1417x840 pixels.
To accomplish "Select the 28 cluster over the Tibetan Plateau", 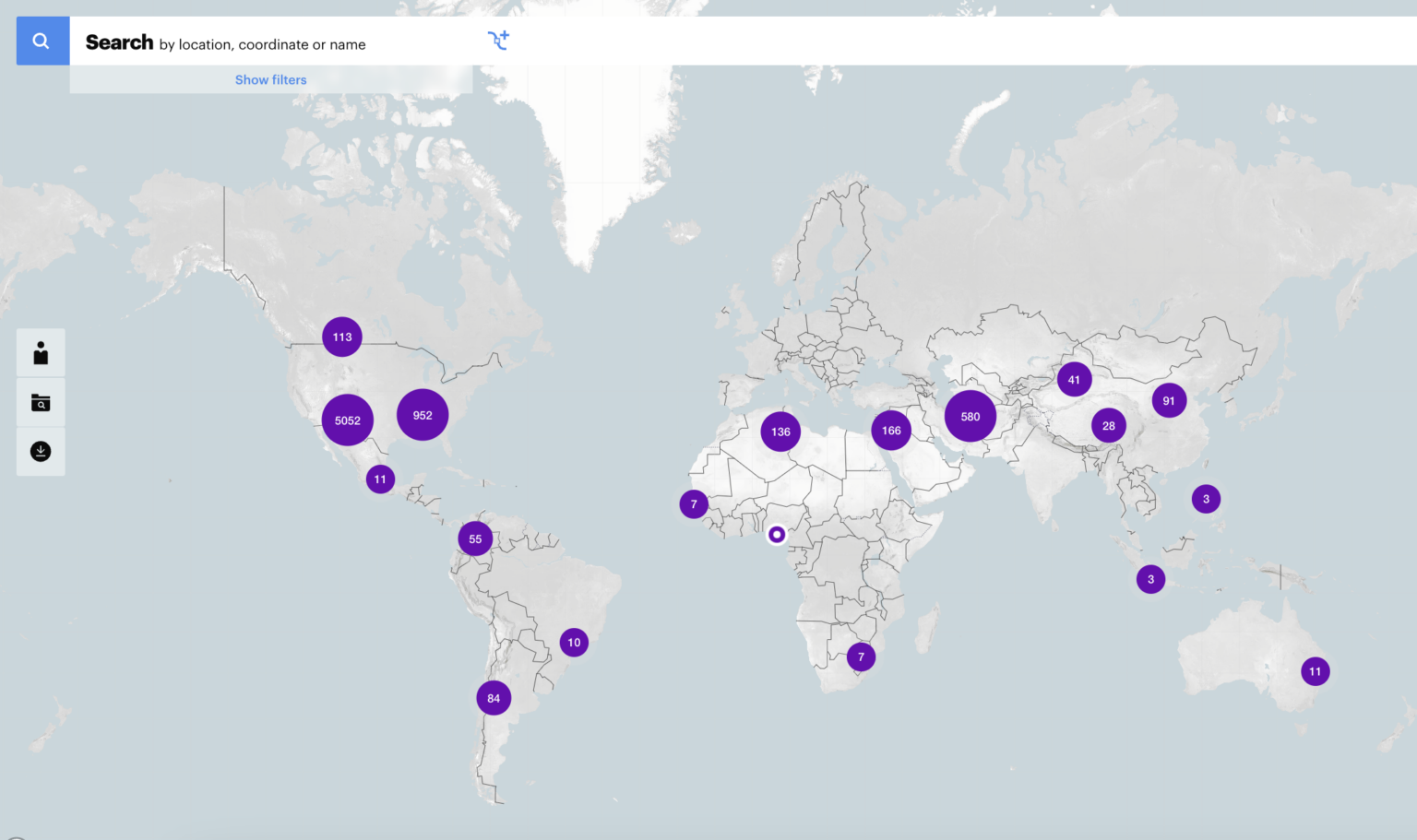I will click(1109, 425).
